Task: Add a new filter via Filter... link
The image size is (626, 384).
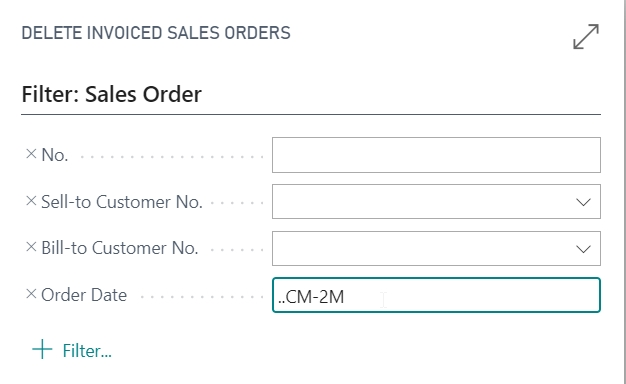Action: tap(87, 351)
